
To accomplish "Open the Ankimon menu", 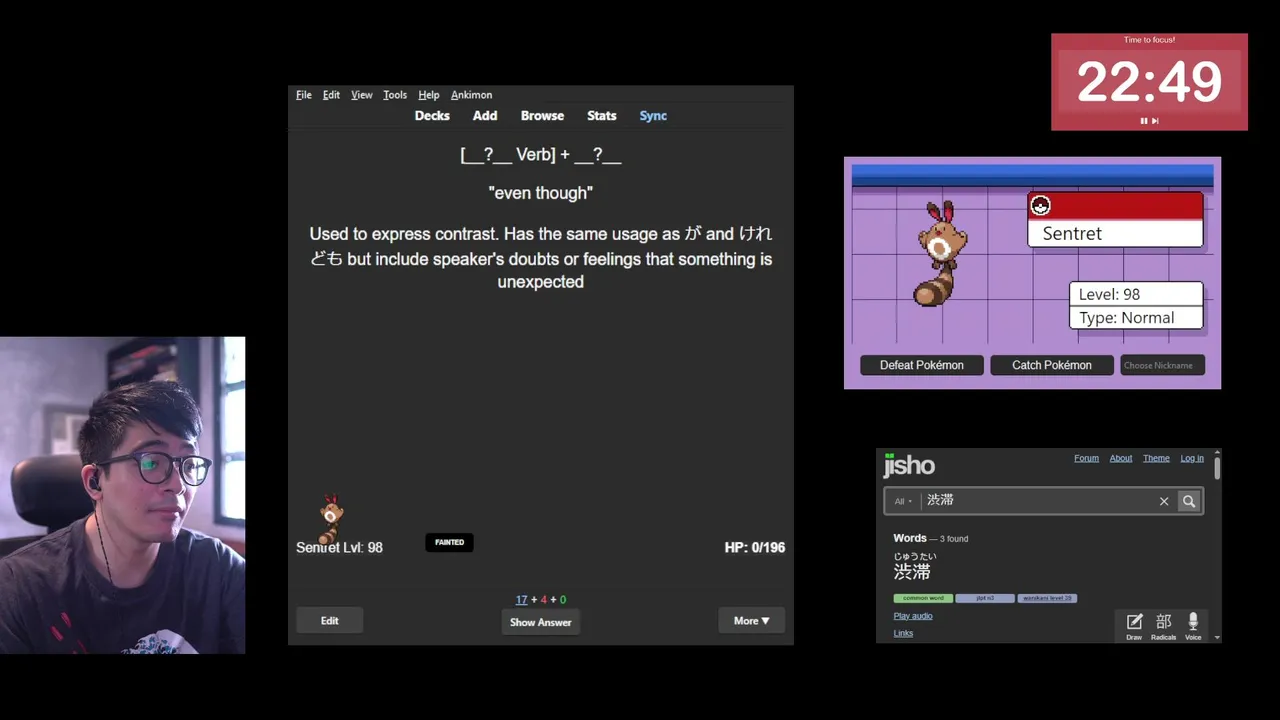I will (x=471, y=95).
